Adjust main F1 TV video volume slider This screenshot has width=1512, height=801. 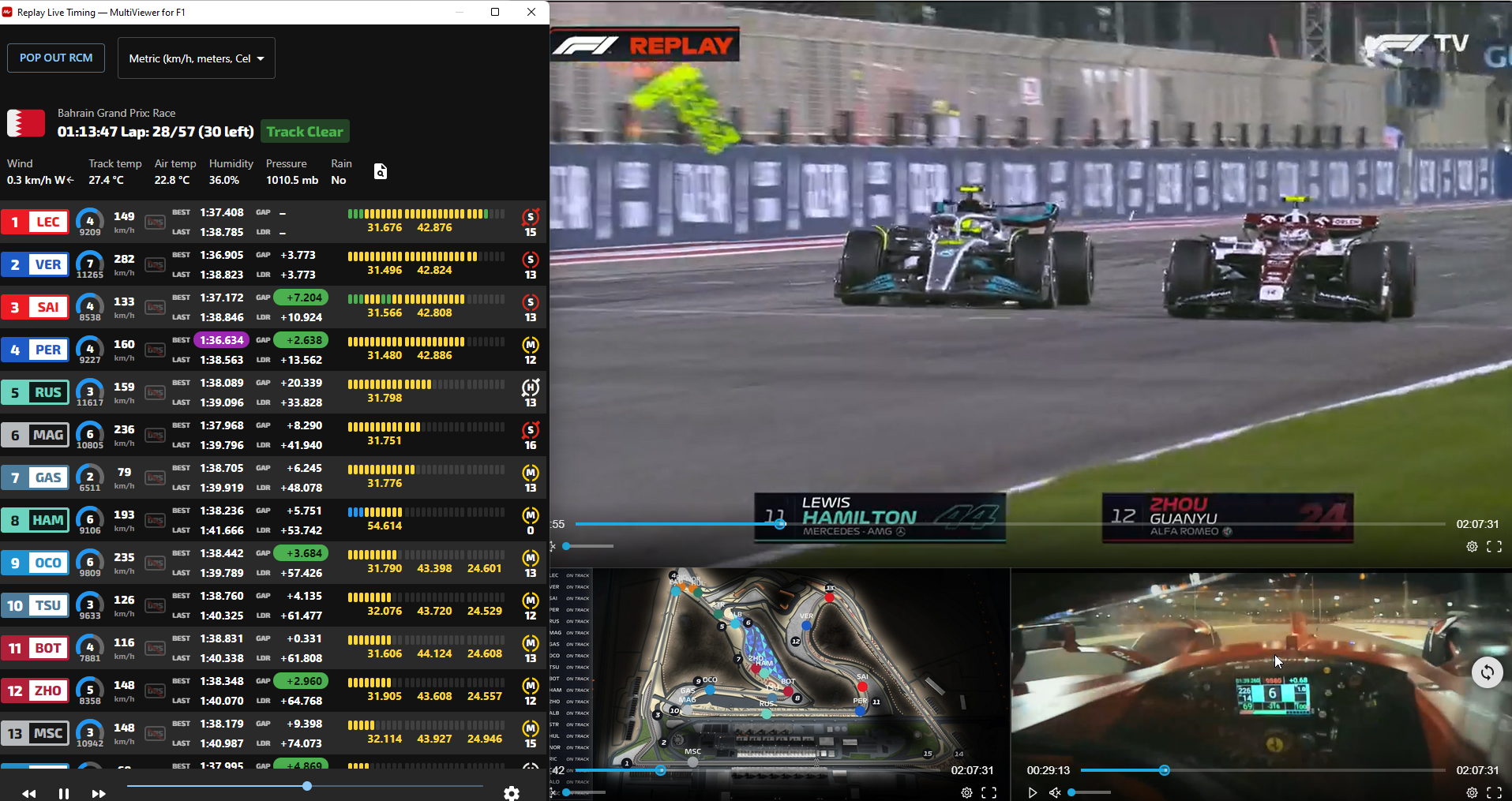point(588,546)
